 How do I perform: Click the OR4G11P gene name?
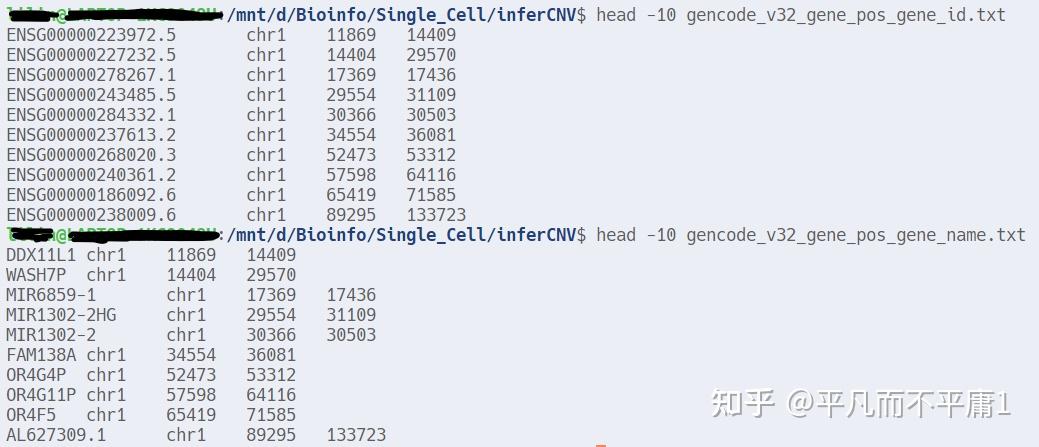tap(41, 395)
